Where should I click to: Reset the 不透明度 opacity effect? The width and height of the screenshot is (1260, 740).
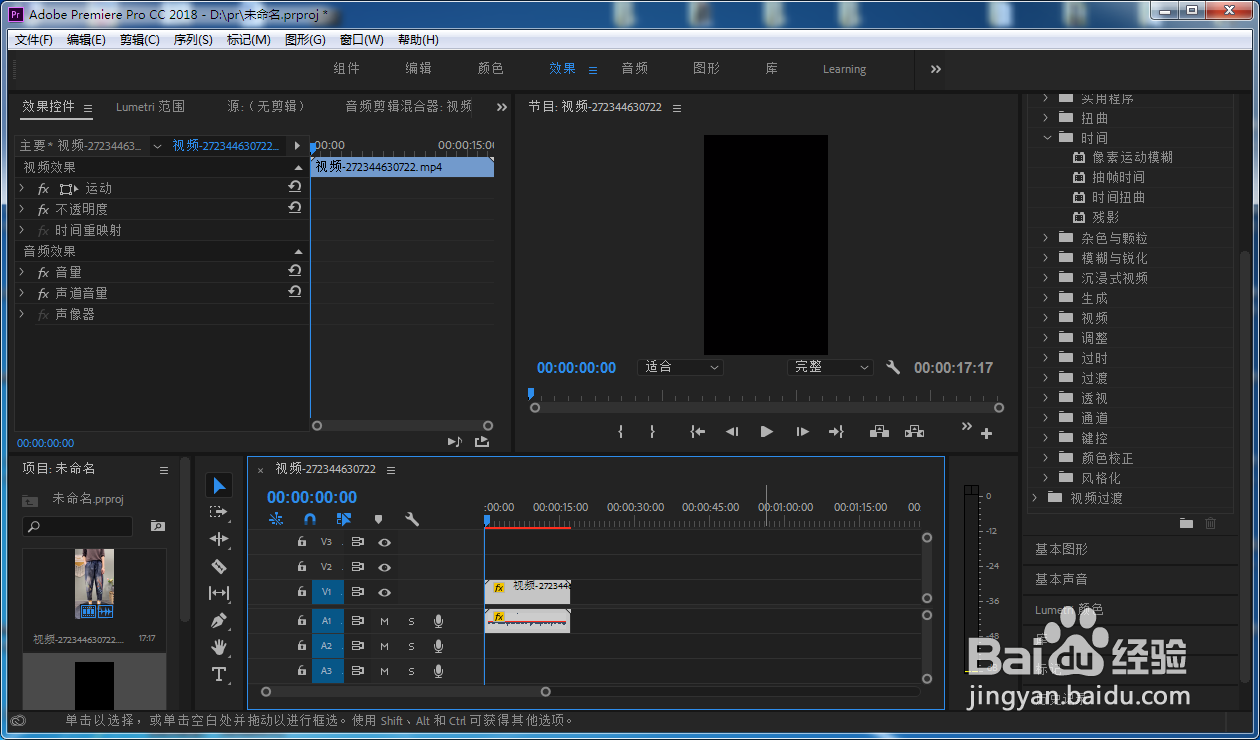(295, 208)
